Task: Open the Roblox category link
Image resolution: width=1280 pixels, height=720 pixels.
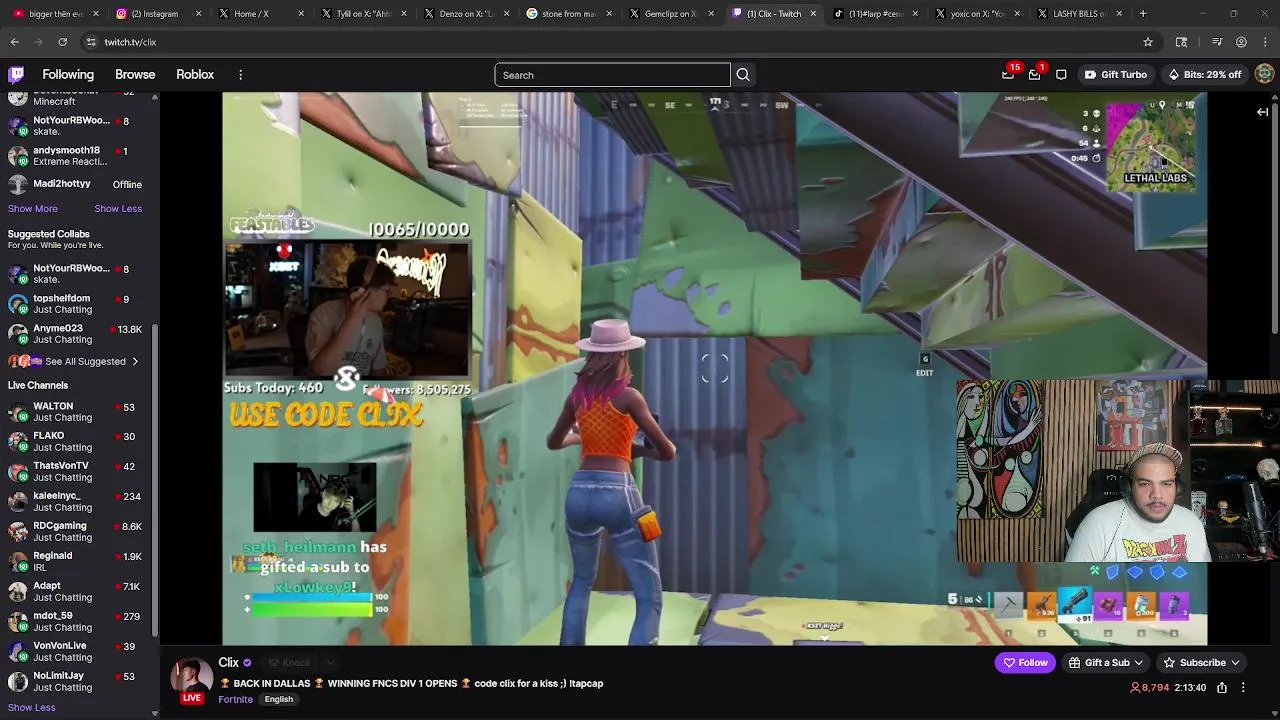Action: coord(195,75)
